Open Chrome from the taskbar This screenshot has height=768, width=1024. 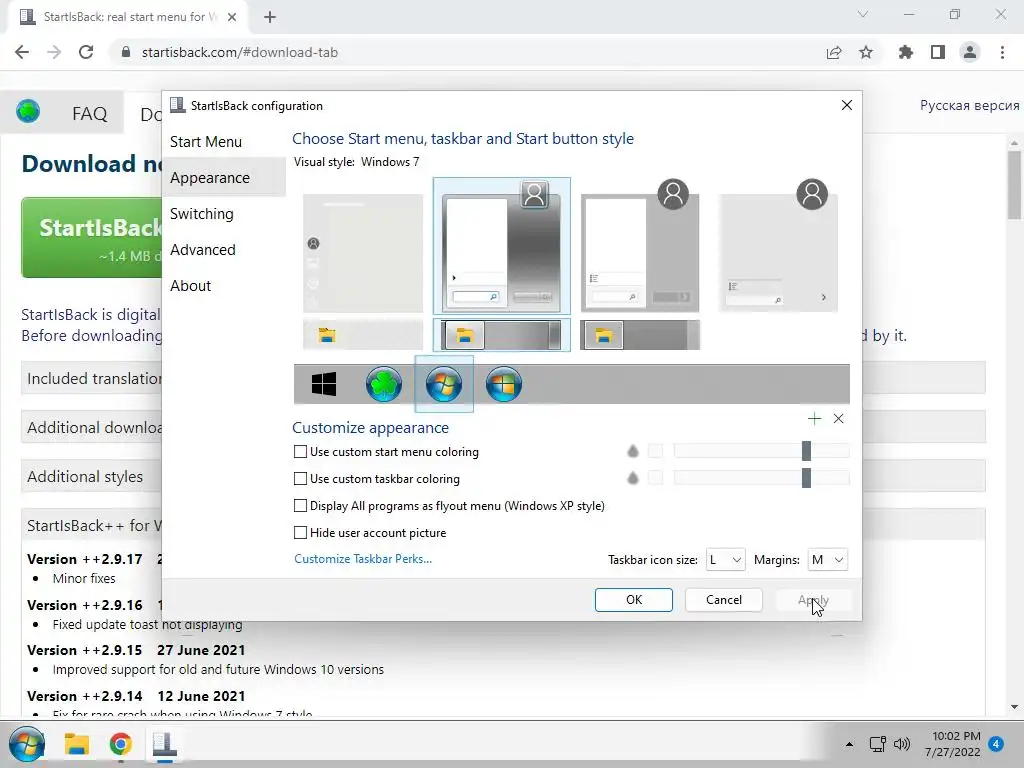point(120,744)
